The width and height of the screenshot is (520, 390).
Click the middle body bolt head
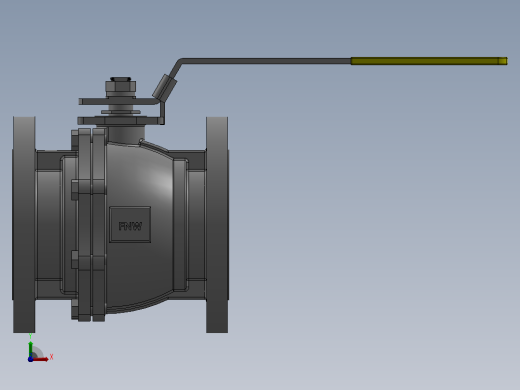pyautogui.click(x=75, y=190)
